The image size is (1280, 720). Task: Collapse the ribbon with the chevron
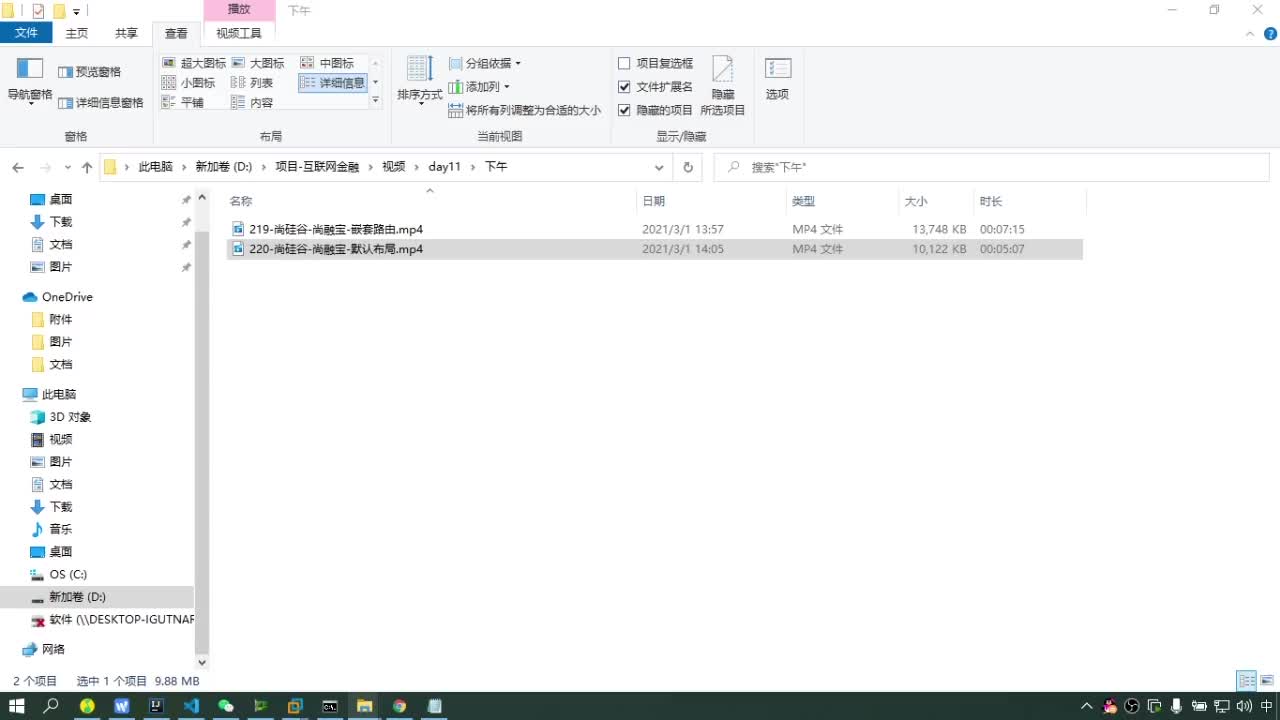pos(1250,33)
